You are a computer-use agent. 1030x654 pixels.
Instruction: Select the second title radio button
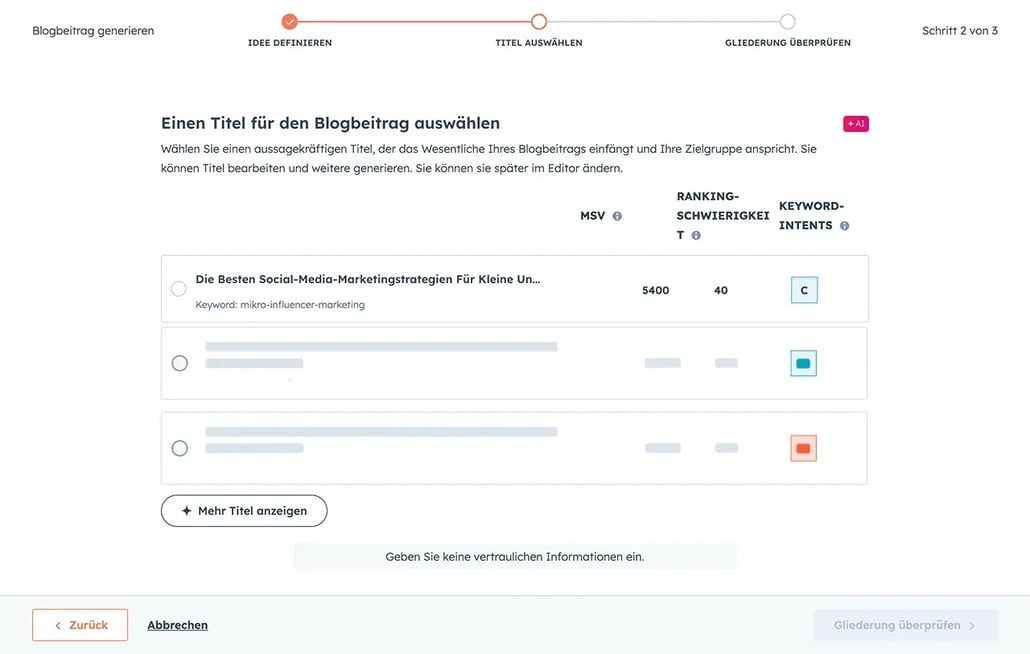click(180, 363)
